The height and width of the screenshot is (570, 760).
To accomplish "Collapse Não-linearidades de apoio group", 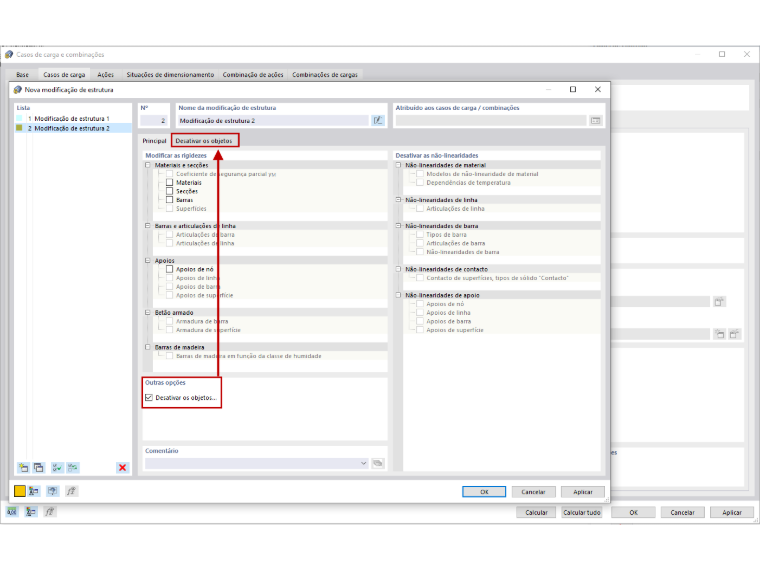I will (x=398, y=295).
